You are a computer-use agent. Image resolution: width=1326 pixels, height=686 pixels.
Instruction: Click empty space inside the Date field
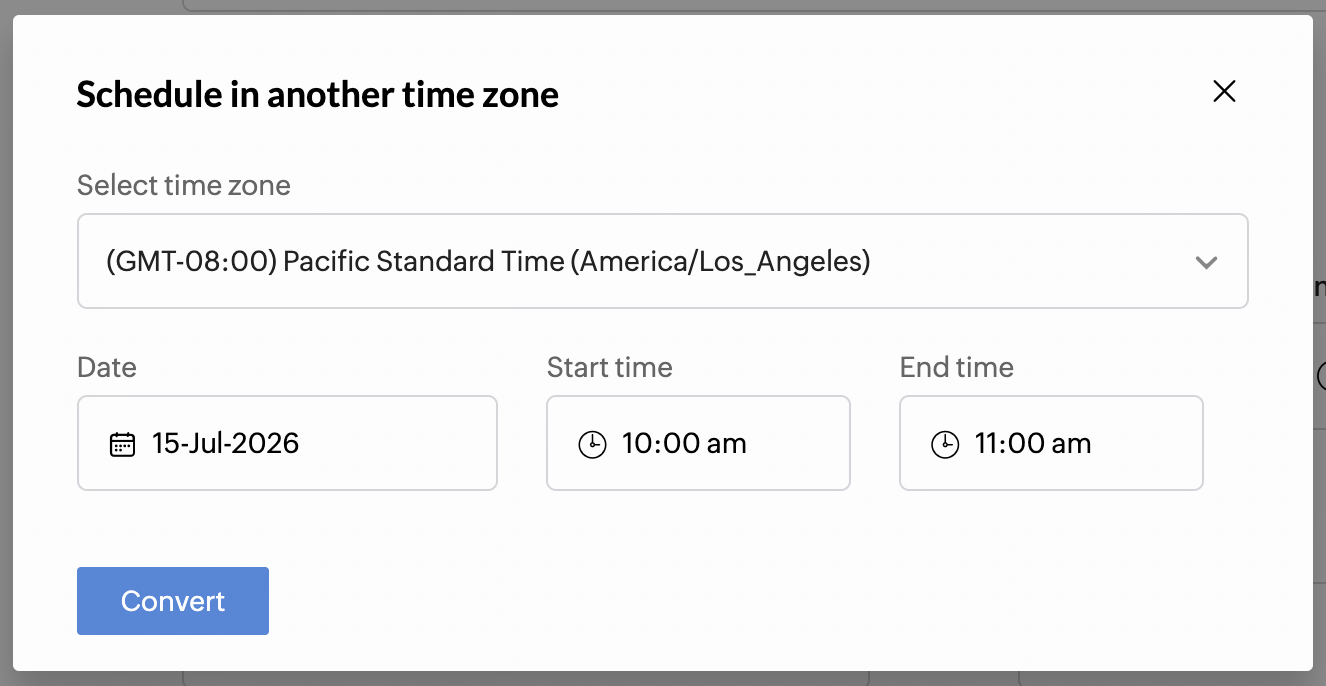[400, 443]
